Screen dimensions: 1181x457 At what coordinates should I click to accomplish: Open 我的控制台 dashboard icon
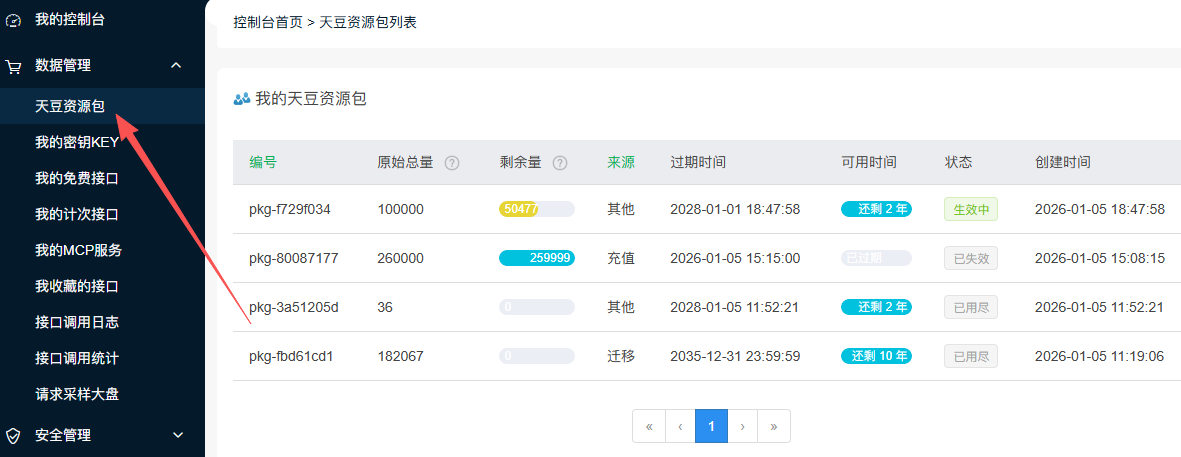coord(14,21)
